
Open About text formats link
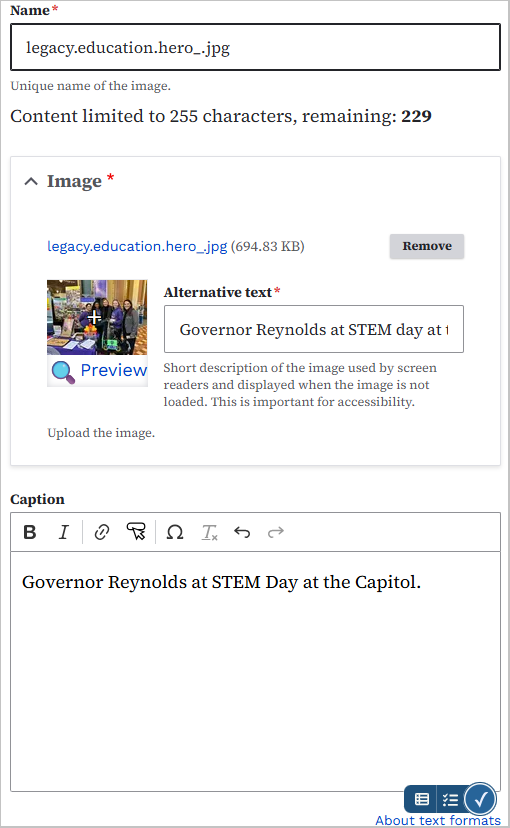coord(438,820)
